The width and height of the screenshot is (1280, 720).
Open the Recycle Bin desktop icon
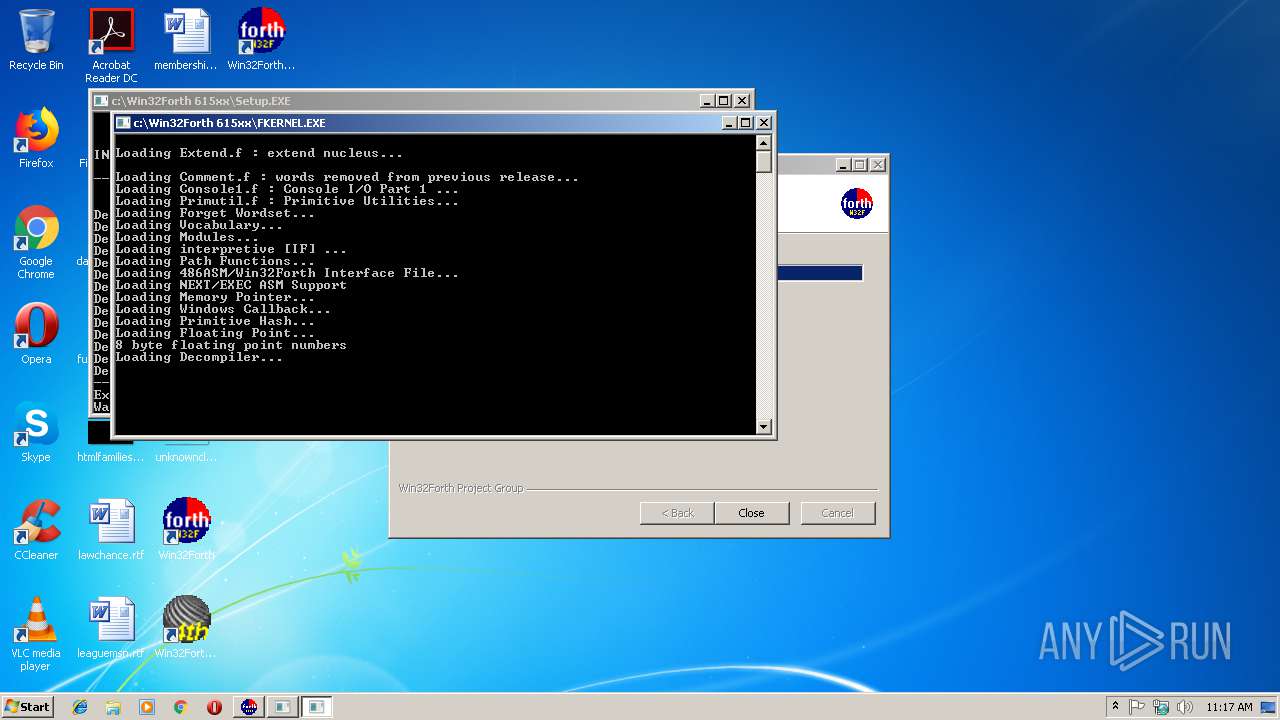point(36,40)
